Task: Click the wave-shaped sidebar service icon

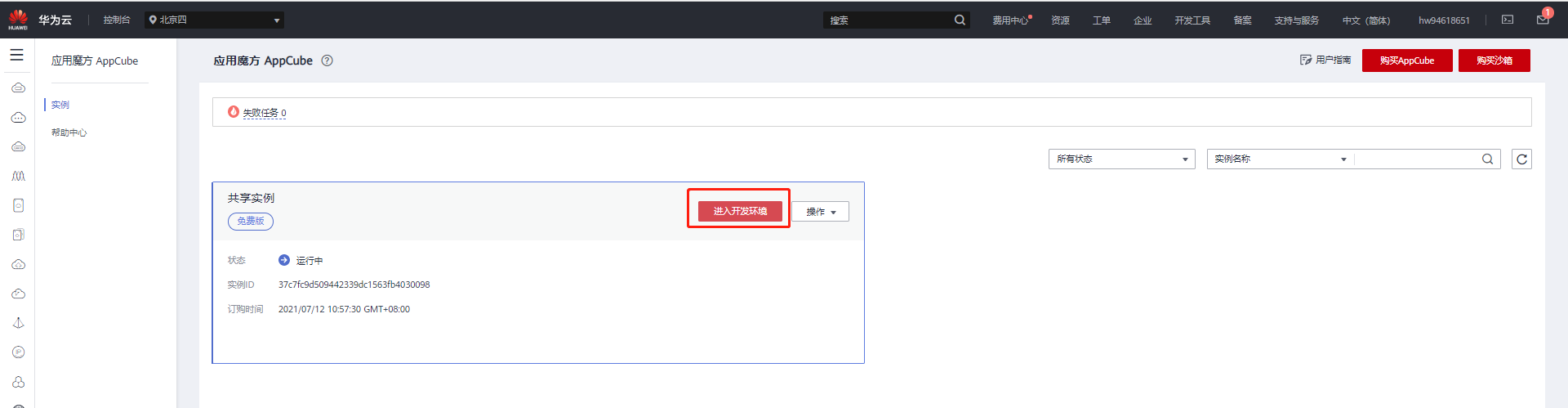Action: click(x=18, y=176)
